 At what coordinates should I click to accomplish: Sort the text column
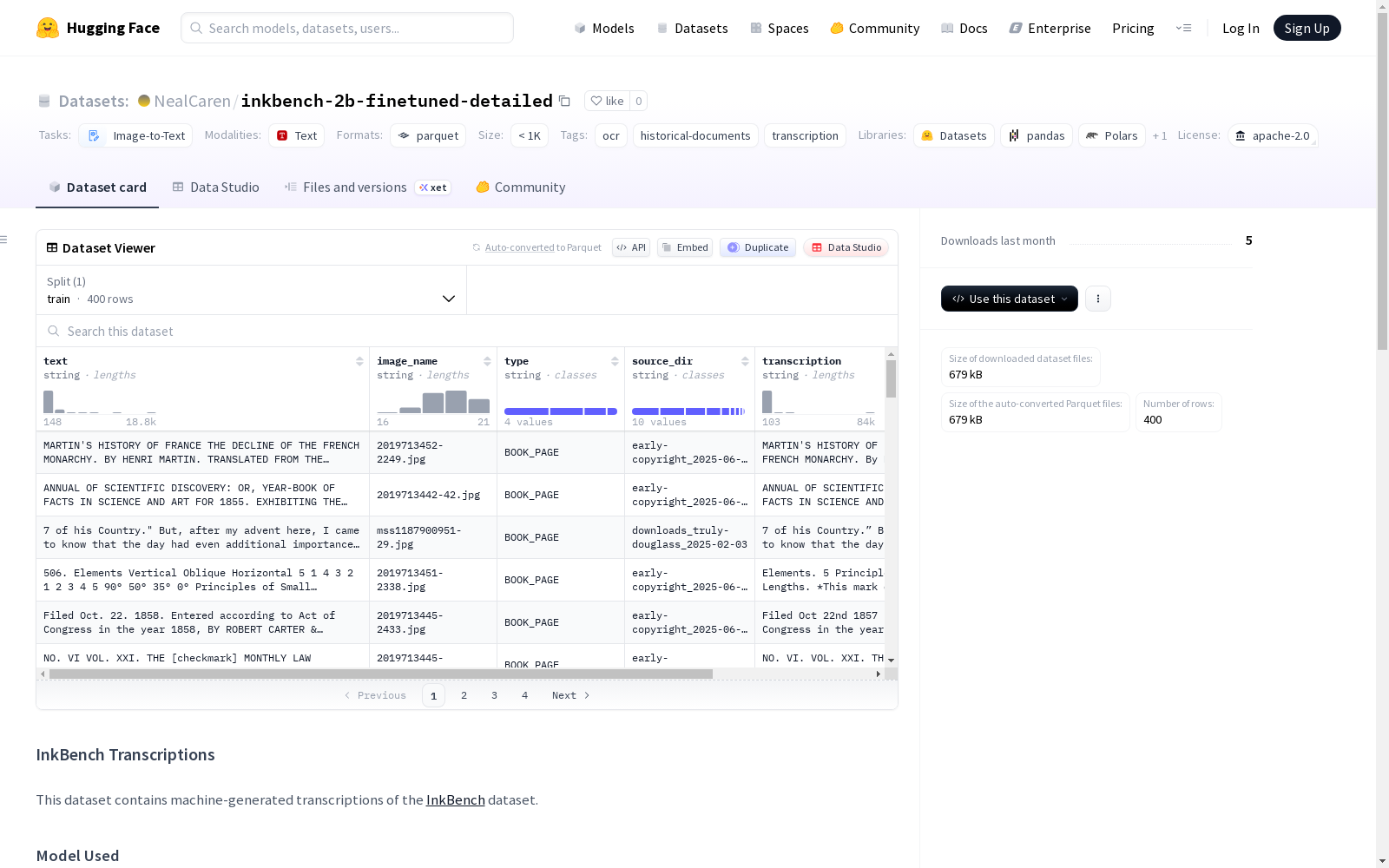tap(359, 361)
